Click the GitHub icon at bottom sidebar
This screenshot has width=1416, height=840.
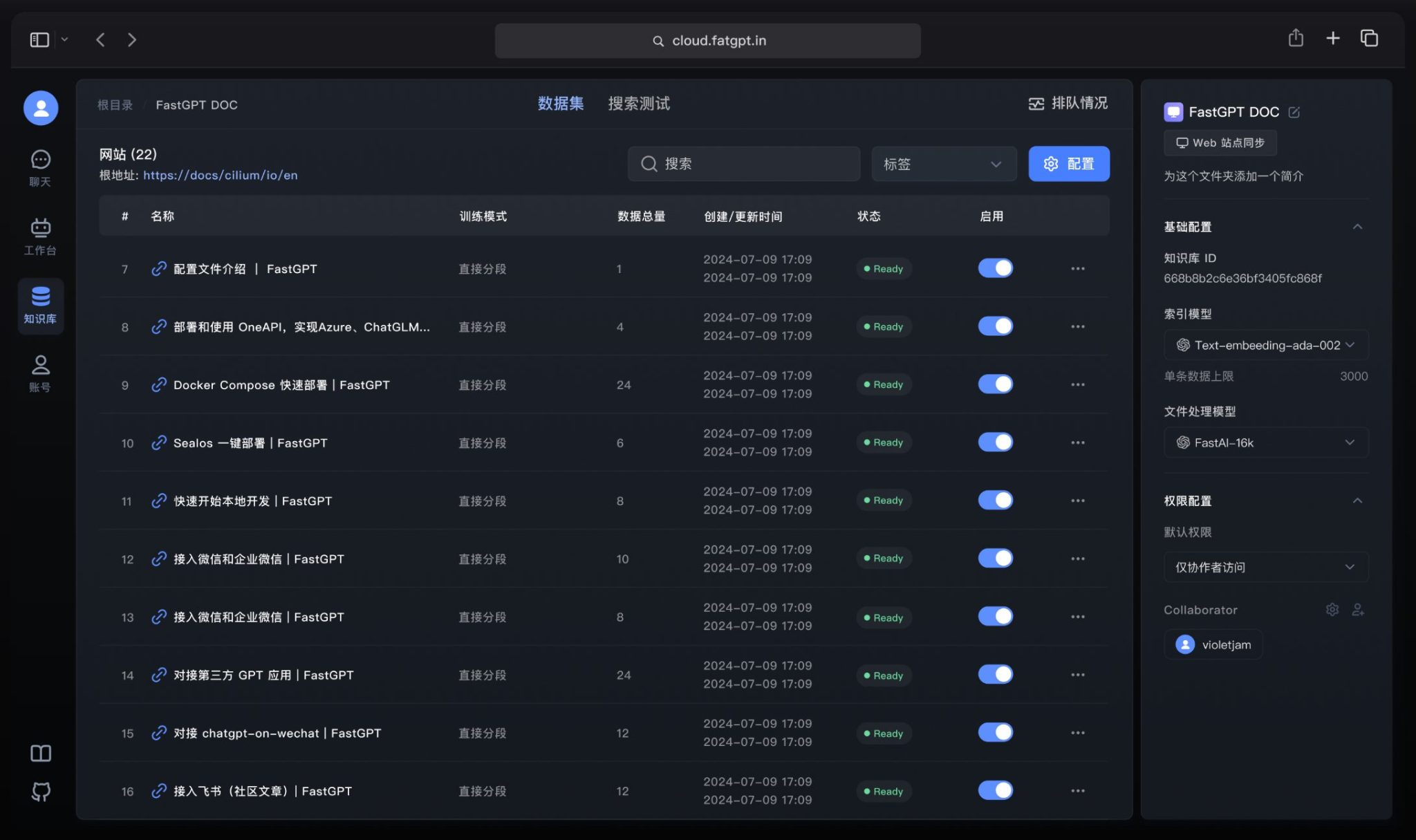tap(40, 791)
